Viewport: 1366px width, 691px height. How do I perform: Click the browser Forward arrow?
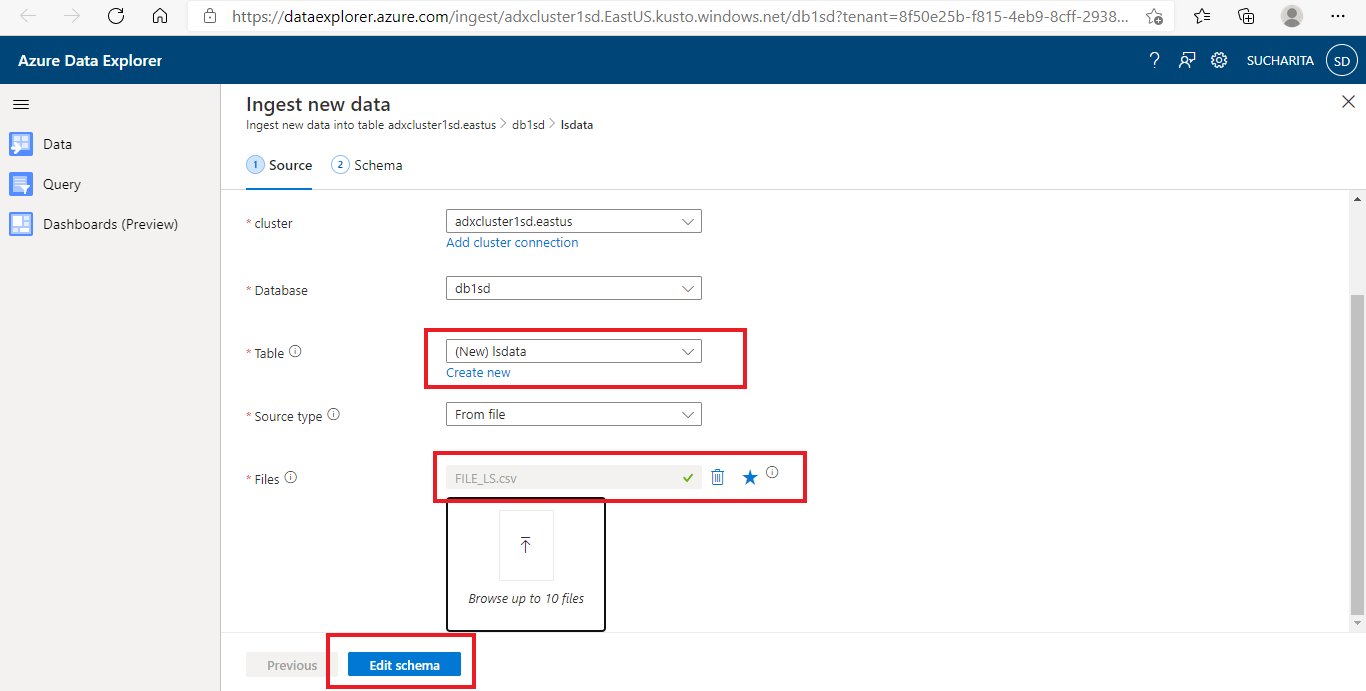(72, 16)
